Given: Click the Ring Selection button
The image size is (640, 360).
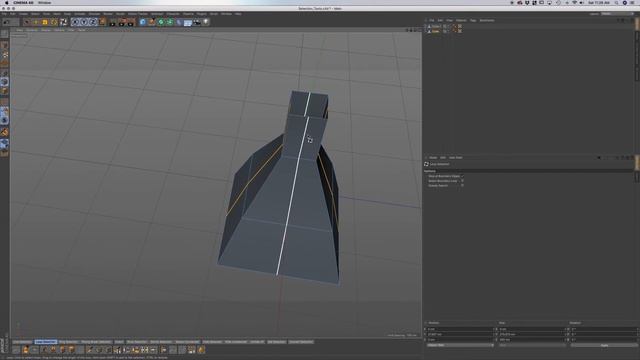Looking at the screenshot, I should (68, 342).
